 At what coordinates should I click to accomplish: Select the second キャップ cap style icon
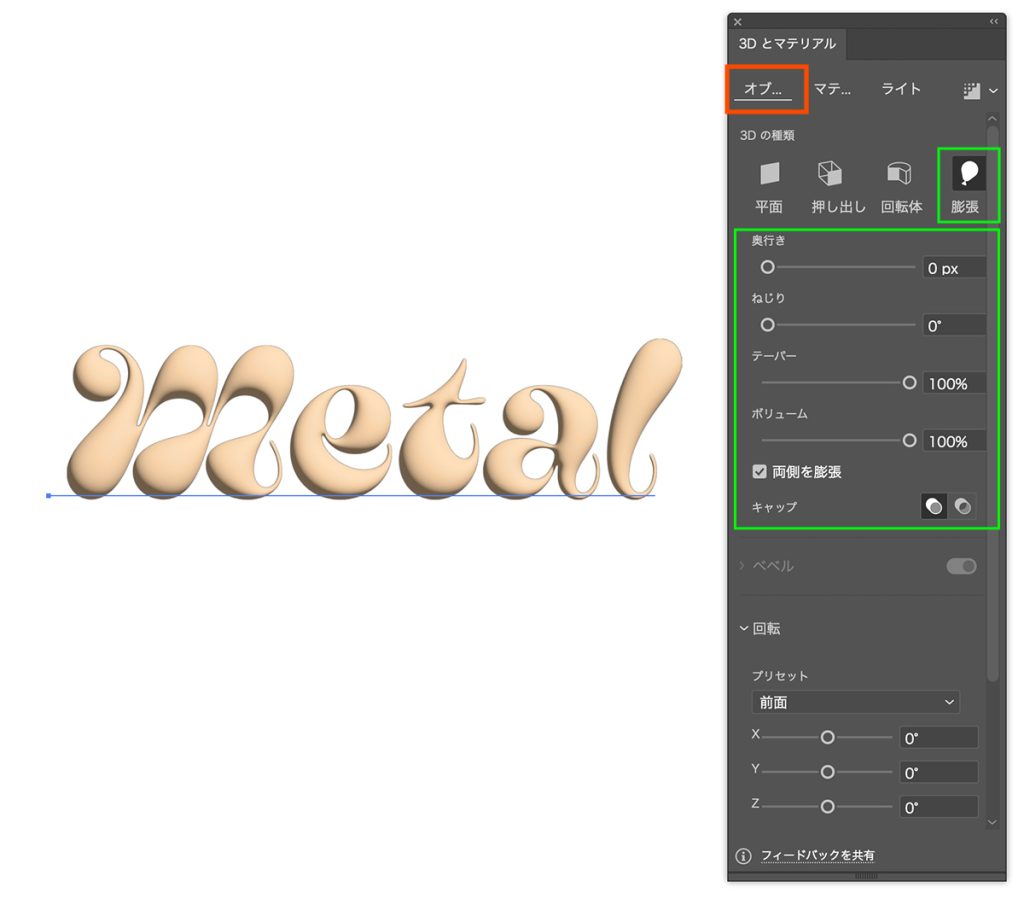click(962, 505)
